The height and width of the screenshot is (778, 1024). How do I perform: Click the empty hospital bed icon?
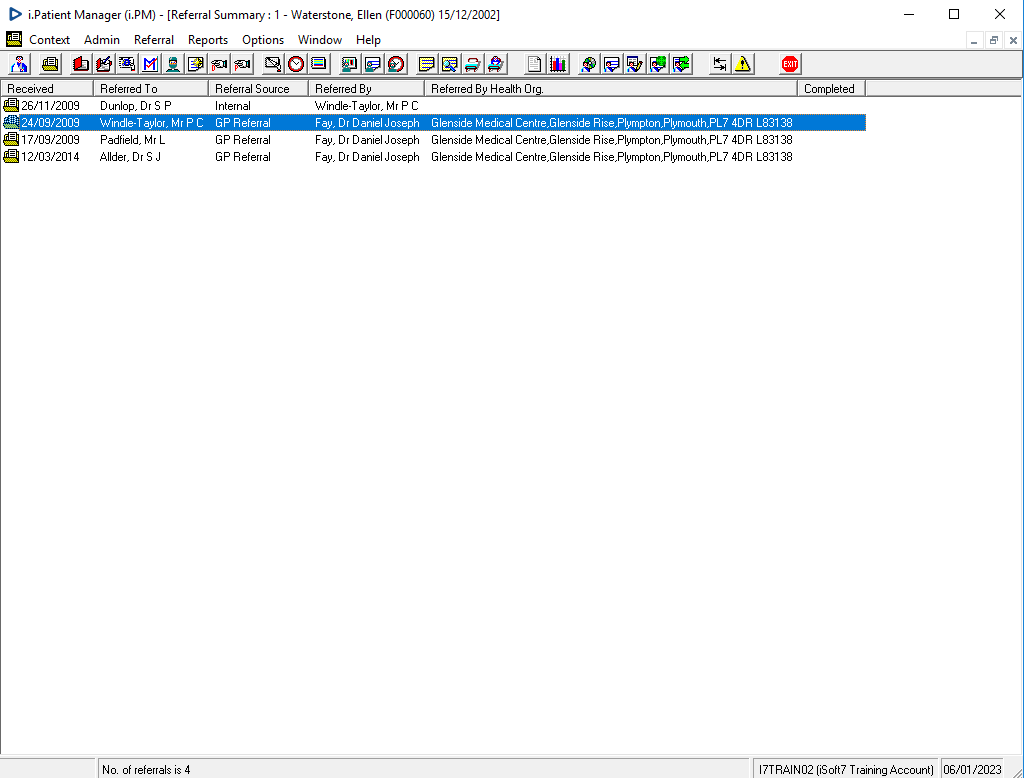pos(473,64)
